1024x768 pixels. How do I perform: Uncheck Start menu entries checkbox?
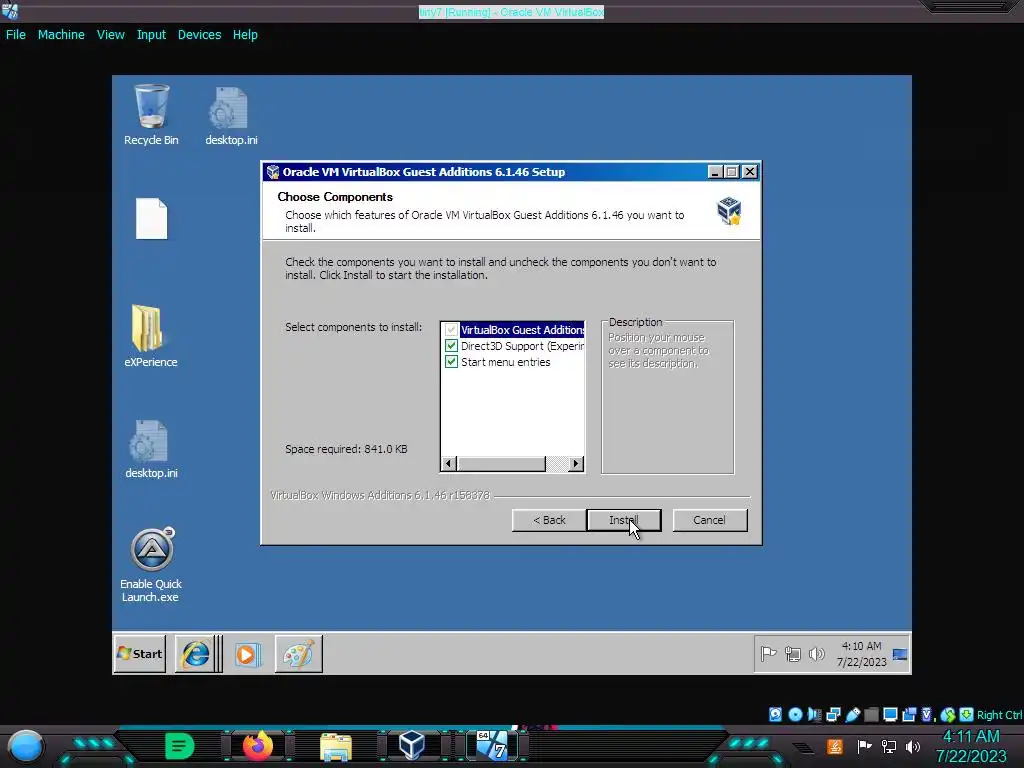[451, 362]
